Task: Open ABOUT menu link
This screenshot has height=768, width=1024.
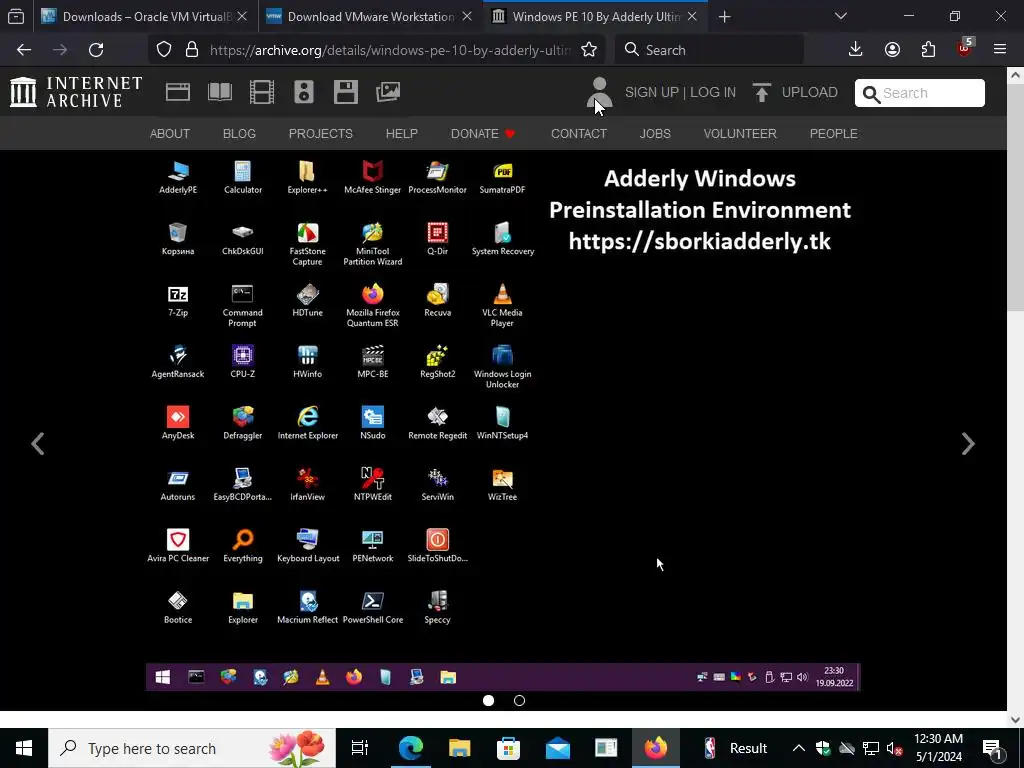Action: (170, 134)
